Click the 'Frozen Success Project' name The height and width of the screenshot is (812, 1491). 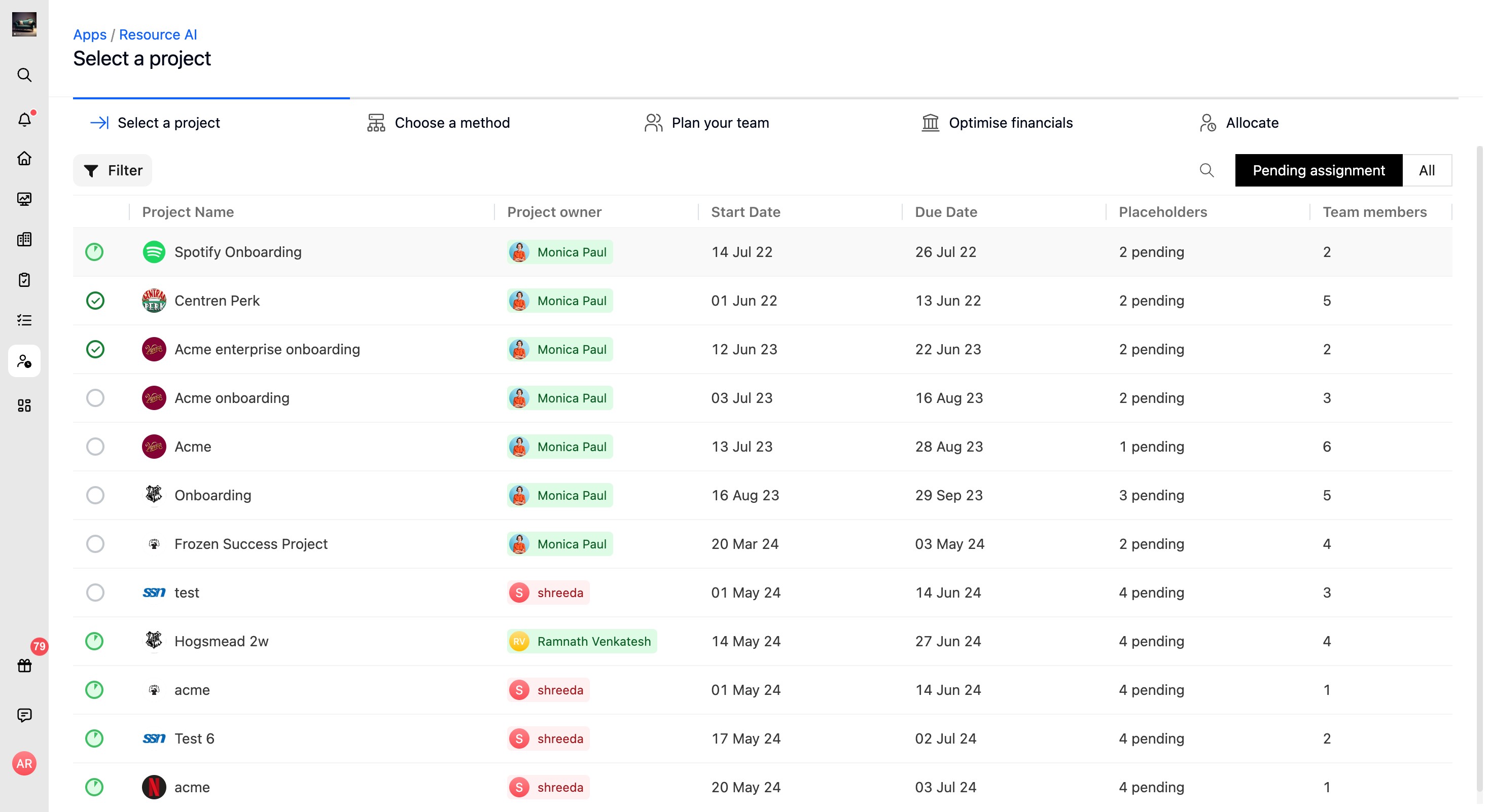click(x=251, y=544)
